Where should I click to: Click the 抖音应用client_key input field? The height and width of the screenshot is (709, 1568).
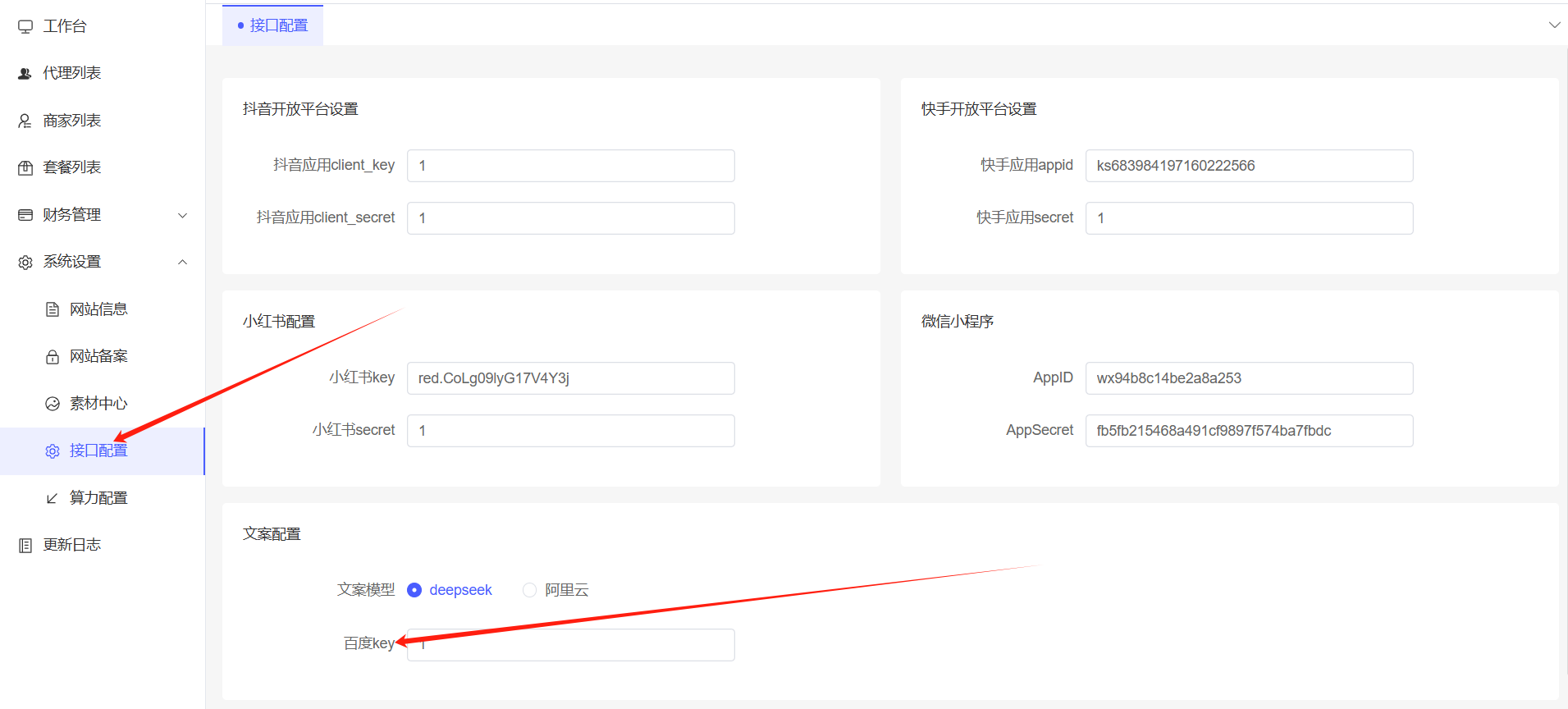570,166
